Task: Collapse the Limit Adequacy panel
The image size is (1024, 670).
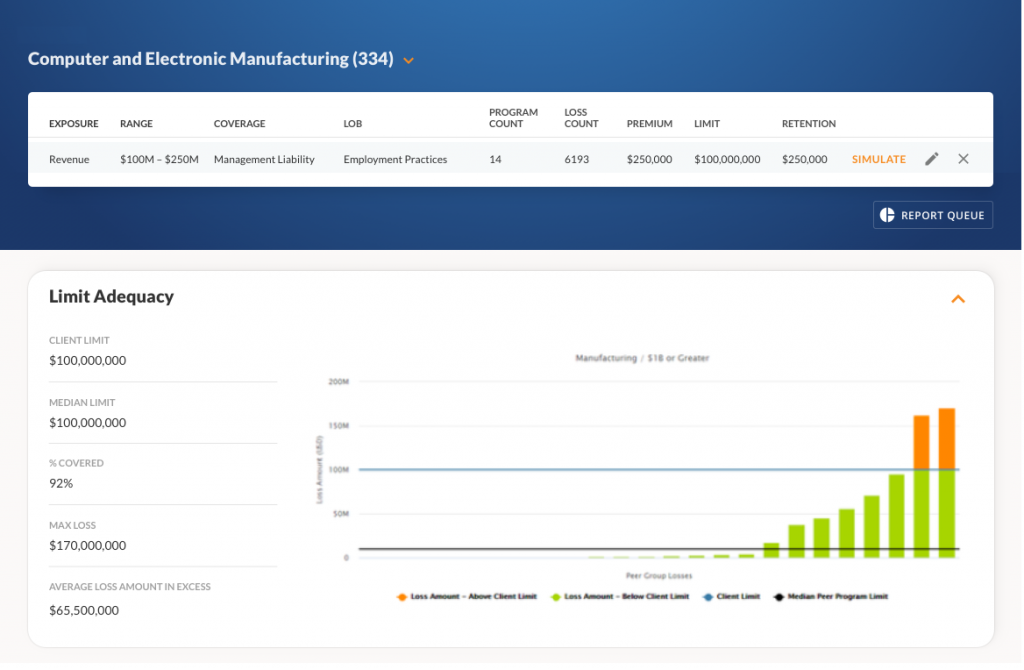Action: [958, 298]
